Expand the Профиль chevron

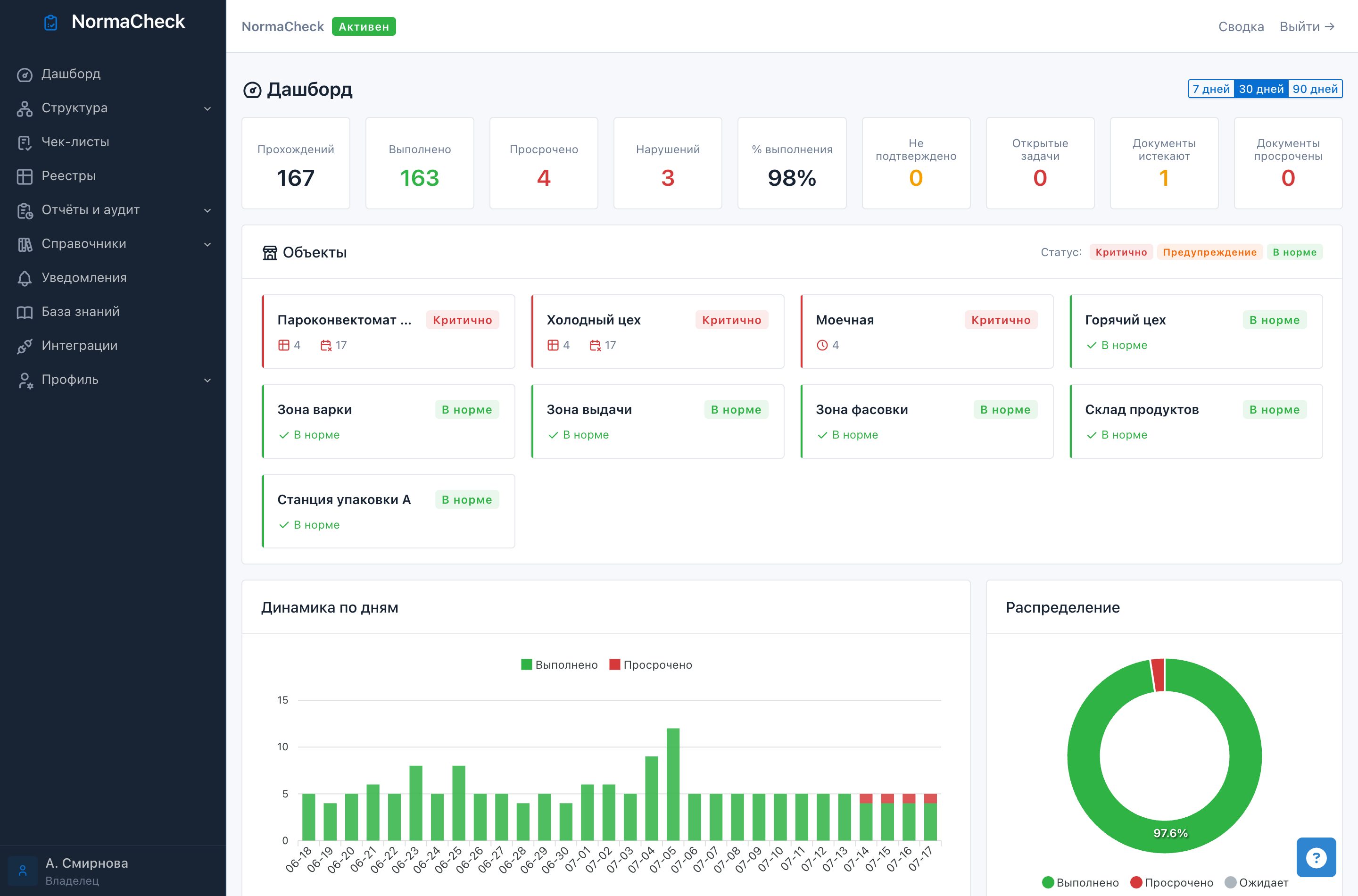coord(207,381)
